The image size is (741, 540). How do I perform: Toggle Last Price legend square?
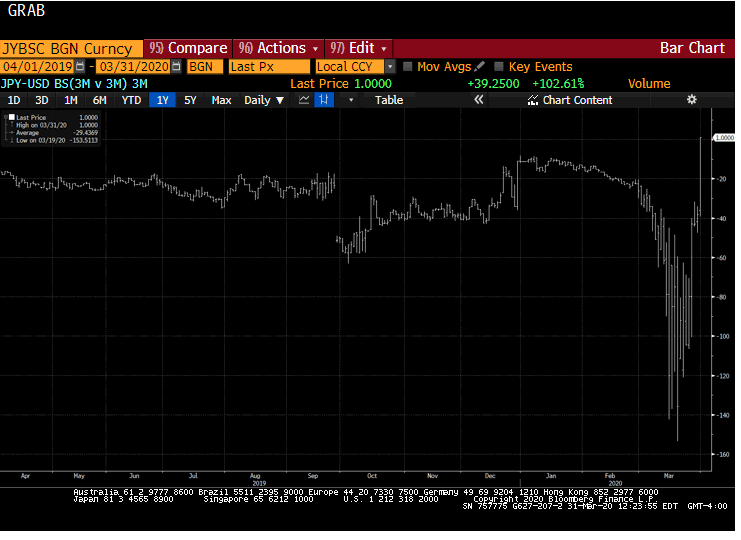tap(12, 117)
